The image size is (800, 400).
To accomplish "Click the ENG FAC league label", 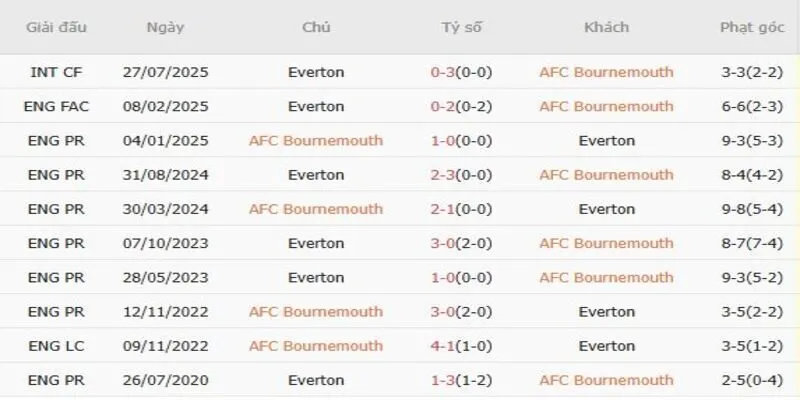I will 54,106.
